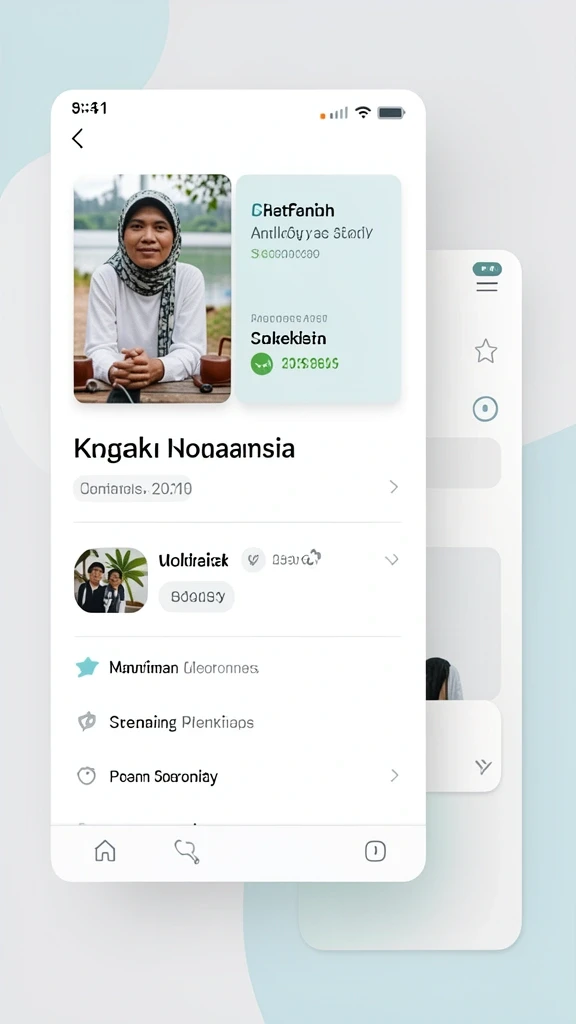Open details via chevron beside Oonіarels pill
The width and height of the screenshot is (576, 1024).
(394, 487)
